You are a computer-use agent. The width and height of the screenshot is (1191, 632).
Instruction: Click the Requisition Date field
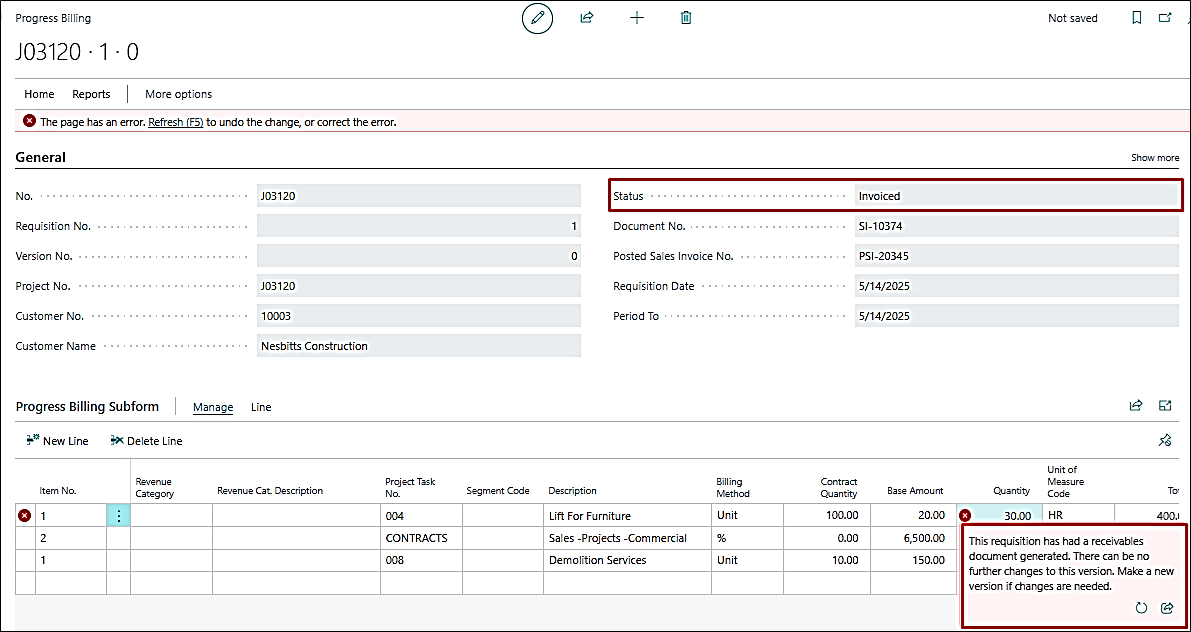(x=1017, y=286)
